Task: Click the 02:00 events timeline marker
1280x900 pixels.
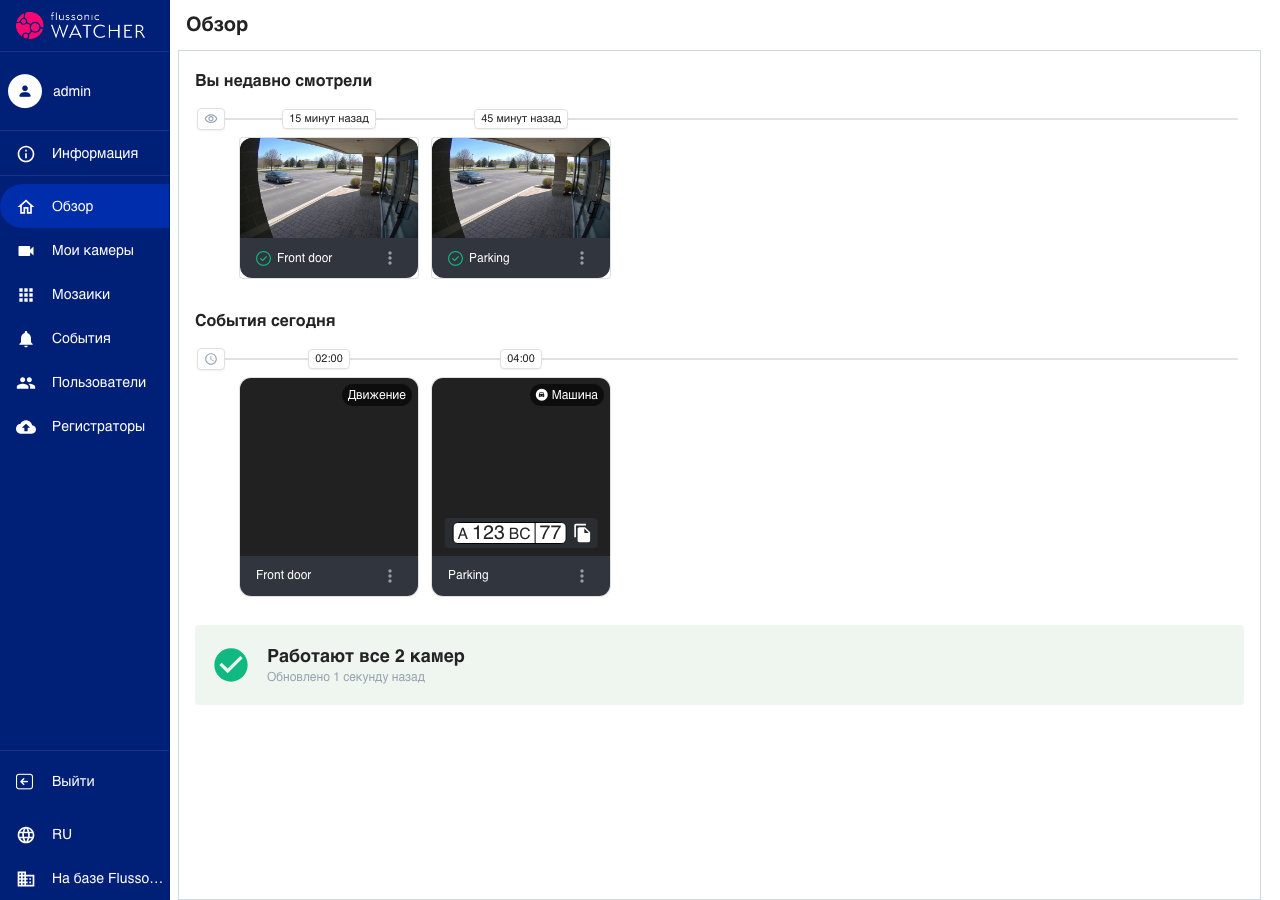Action: 329,359
